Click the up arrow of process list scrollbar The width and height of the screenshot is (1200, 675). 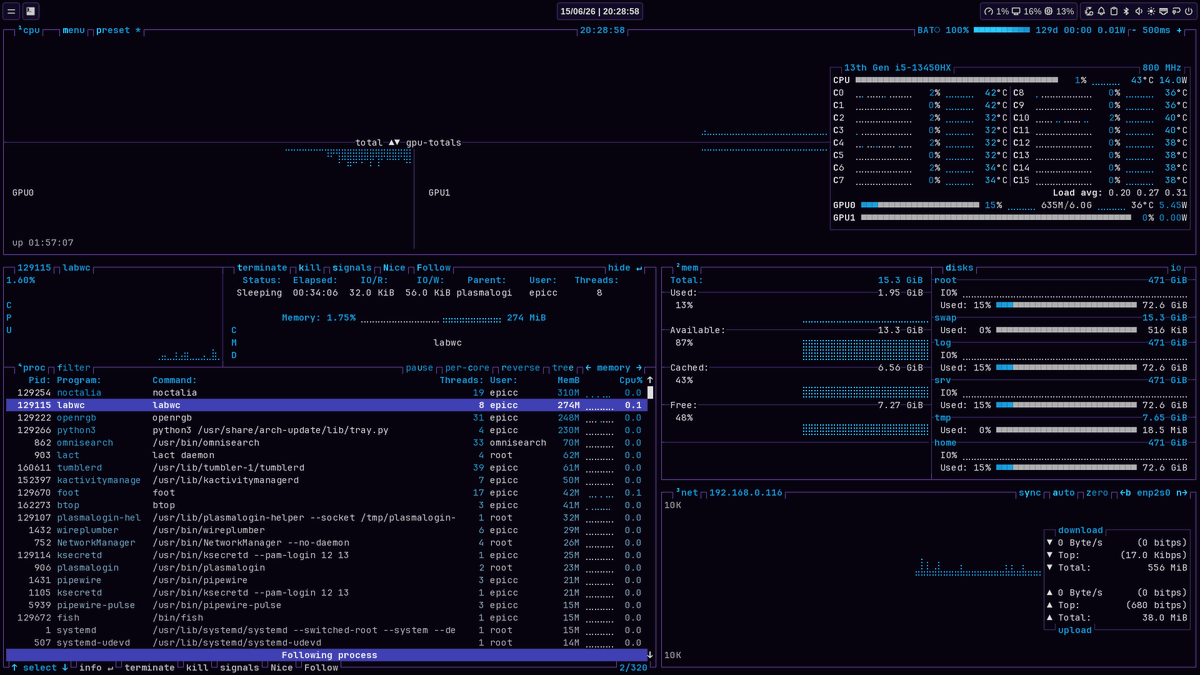point(650,380)
